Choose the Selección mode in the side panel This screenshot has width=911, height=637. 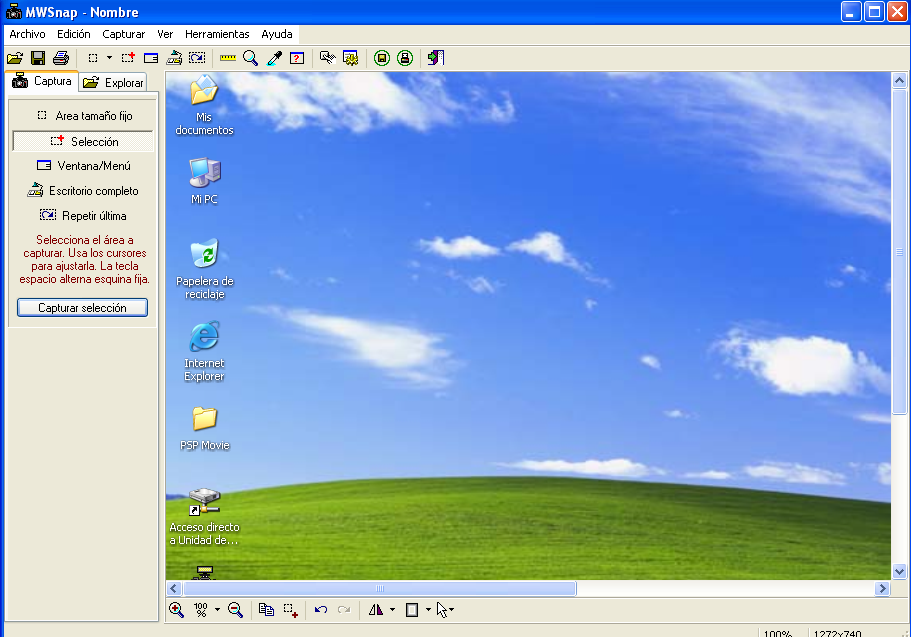point(84,141)
